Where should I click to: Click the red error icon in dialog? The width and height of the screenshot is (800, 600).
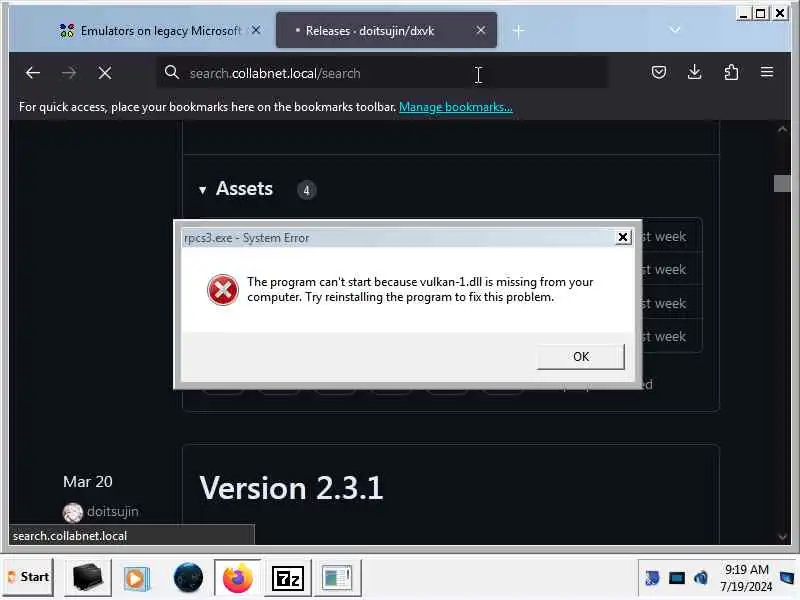pos(222,290)
